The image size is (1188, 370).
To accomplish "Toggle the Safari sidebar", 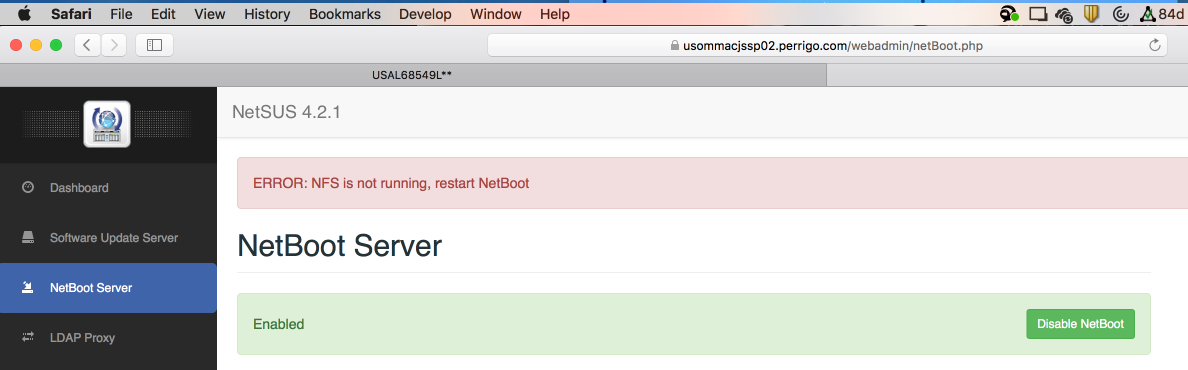I will 155,45.
